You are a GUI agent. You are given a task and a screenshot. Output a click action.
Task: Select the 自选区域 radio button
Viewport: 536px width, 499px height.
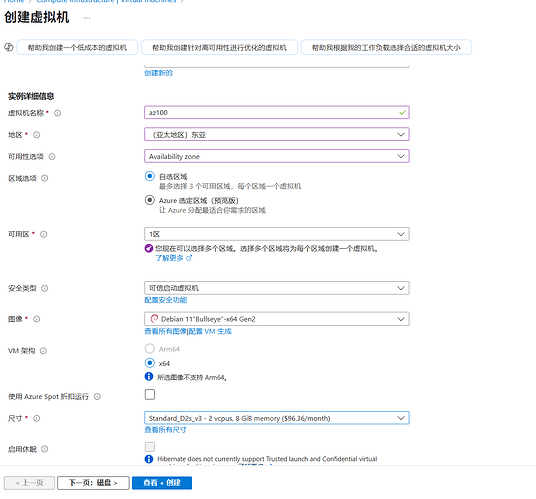point(150,176)
